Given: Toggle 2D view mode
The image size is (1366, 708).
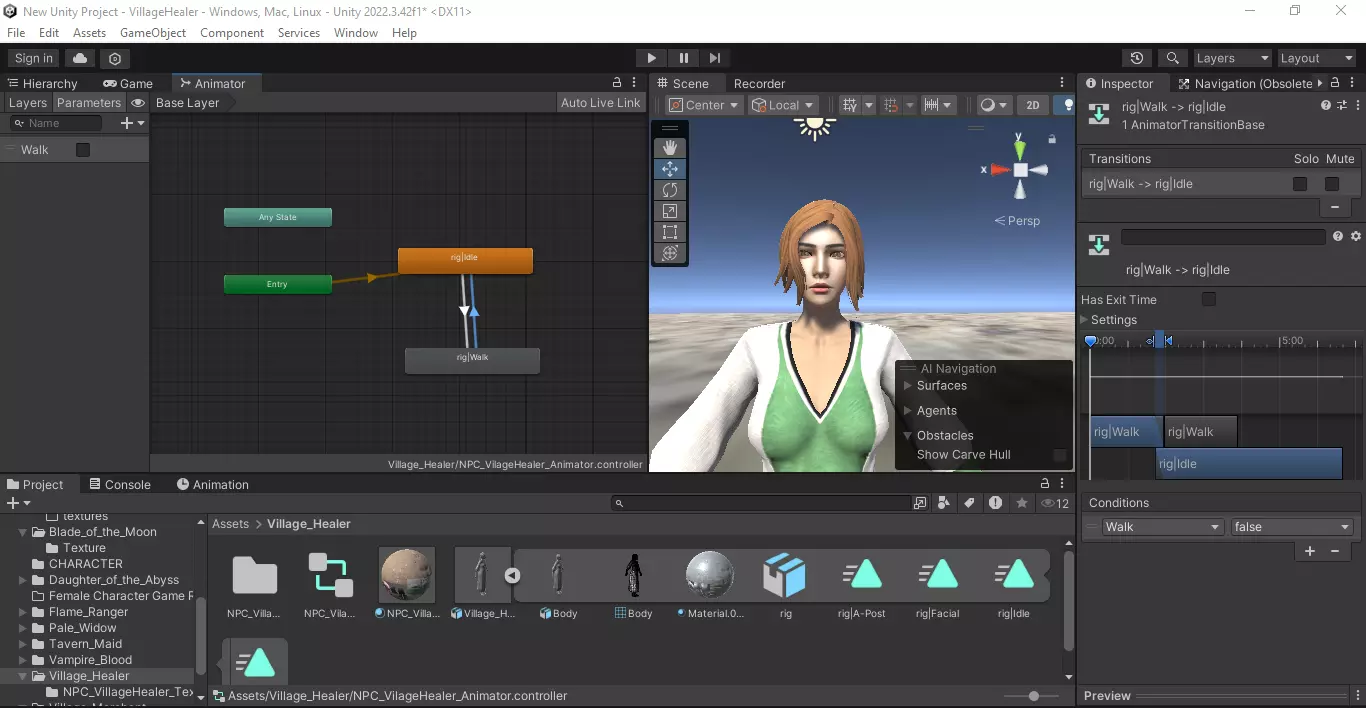Looking at the screenshot, I should (1033, 105).
